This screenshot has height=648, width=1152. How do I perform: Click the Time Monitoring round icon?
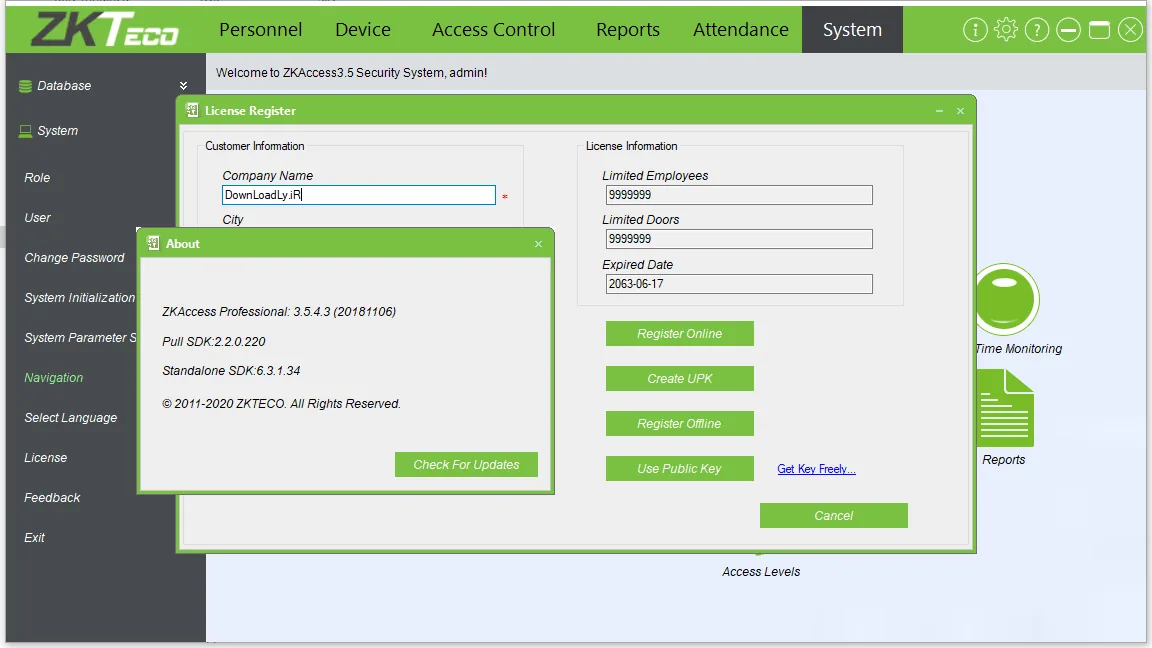(1007, 300)
